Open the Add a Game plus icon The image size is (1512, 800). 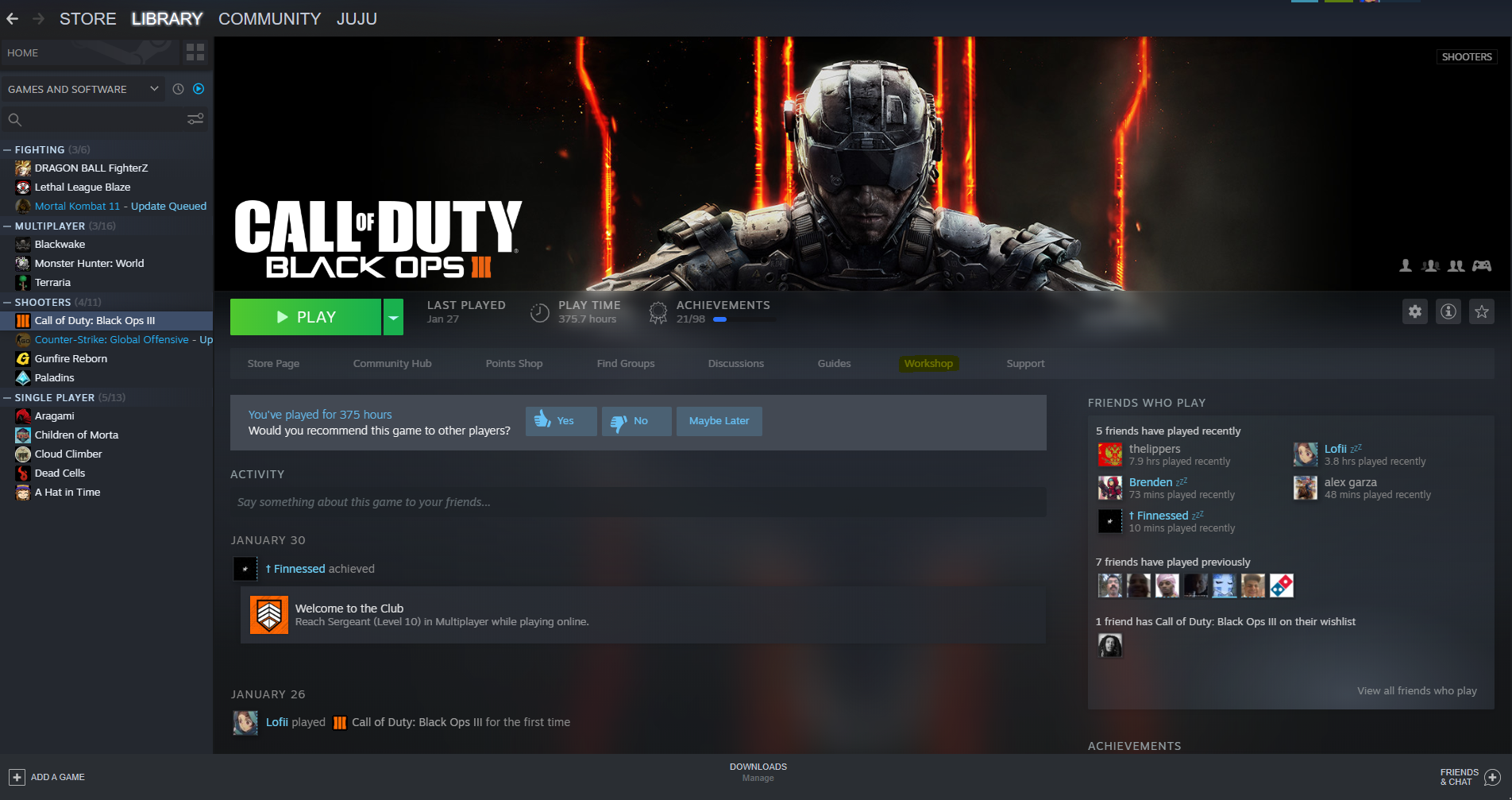coord(17,777)
